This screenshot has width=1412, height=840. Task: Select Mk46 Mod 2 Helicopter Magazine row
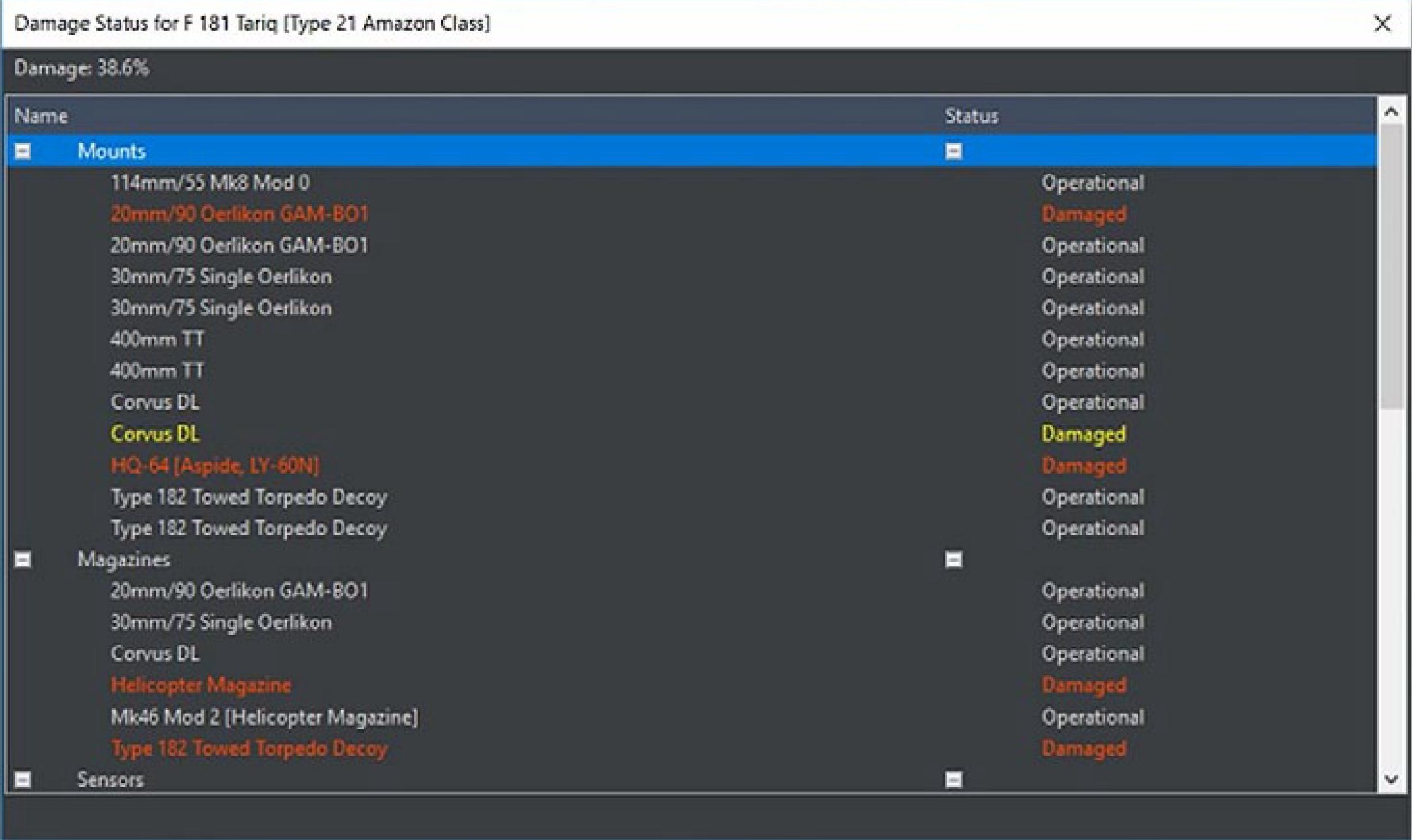[x=264, y=717]
